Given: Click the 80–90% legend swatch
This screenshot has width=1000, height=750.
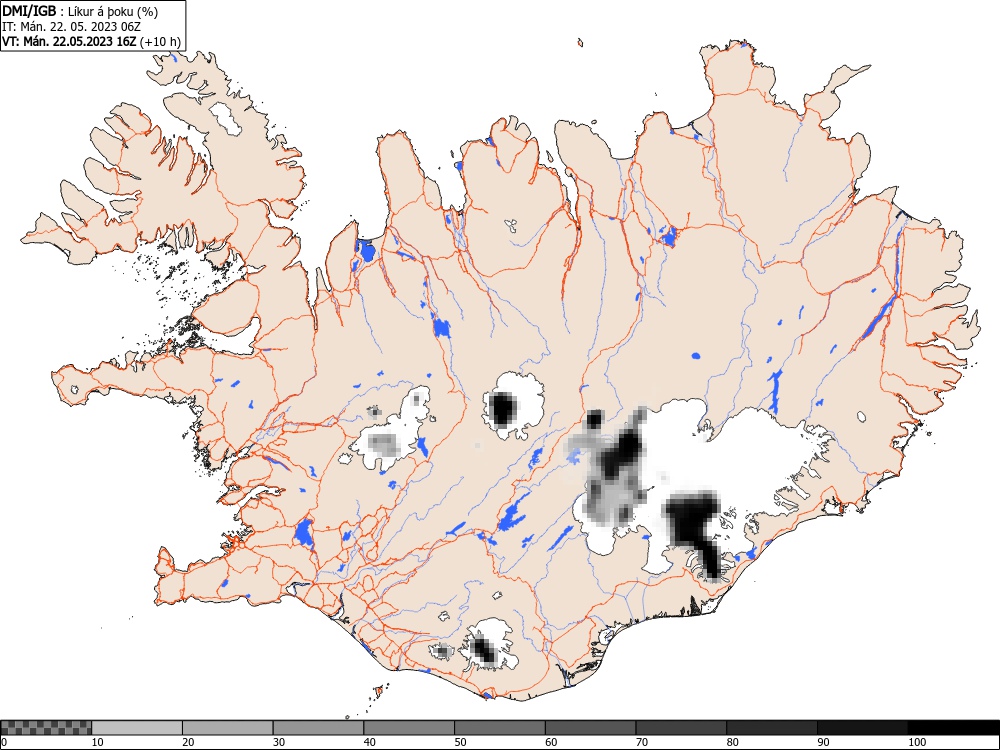Looking at the screenshot, I should click(772, 728).
